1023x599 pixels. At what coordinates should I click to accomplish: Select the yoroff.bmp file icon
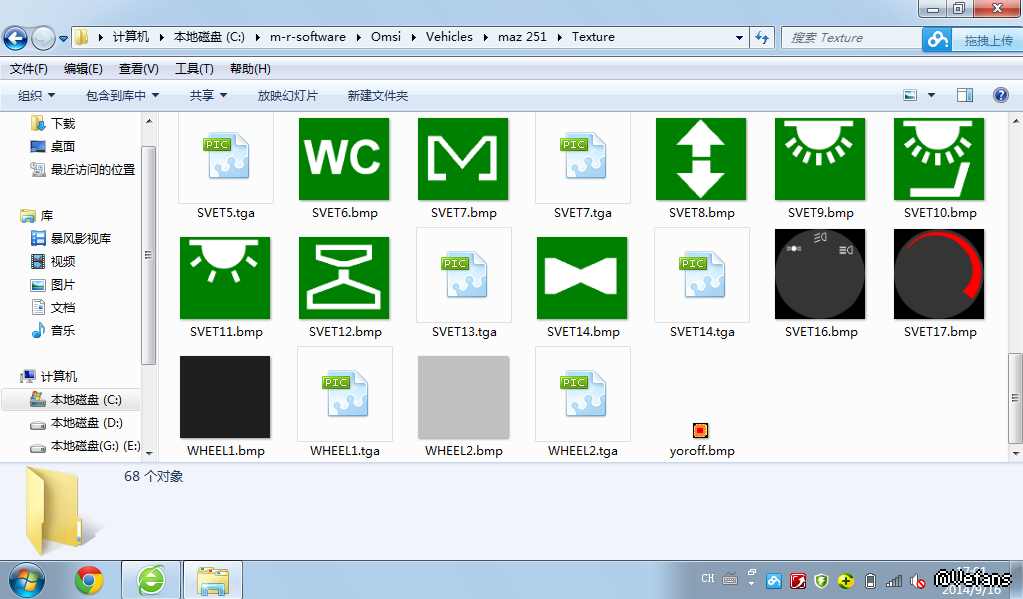click(700, 431)
